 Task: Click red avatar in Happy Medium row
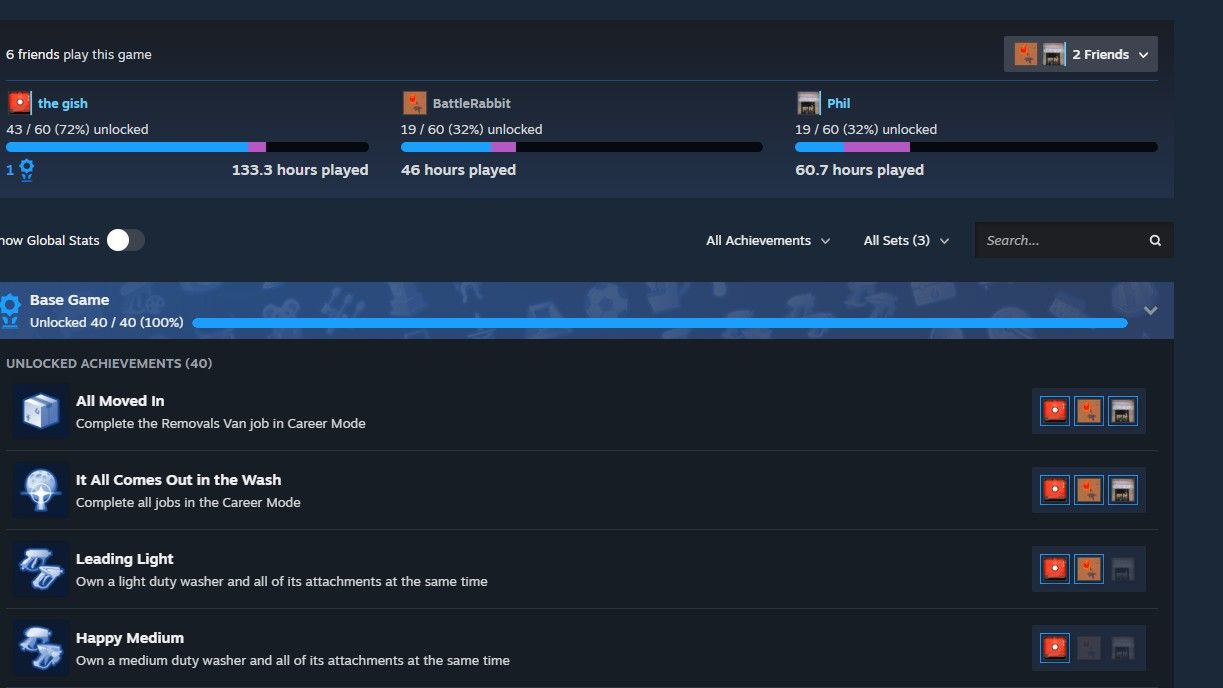pyautogui.click(x=1055, y=648)
